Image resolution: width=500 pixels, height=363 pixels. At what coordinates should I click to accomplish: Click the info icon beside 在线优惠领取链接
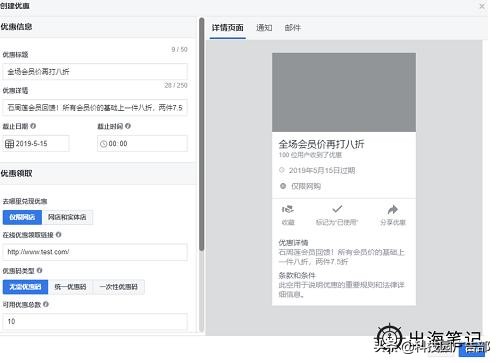click(58, 235)
